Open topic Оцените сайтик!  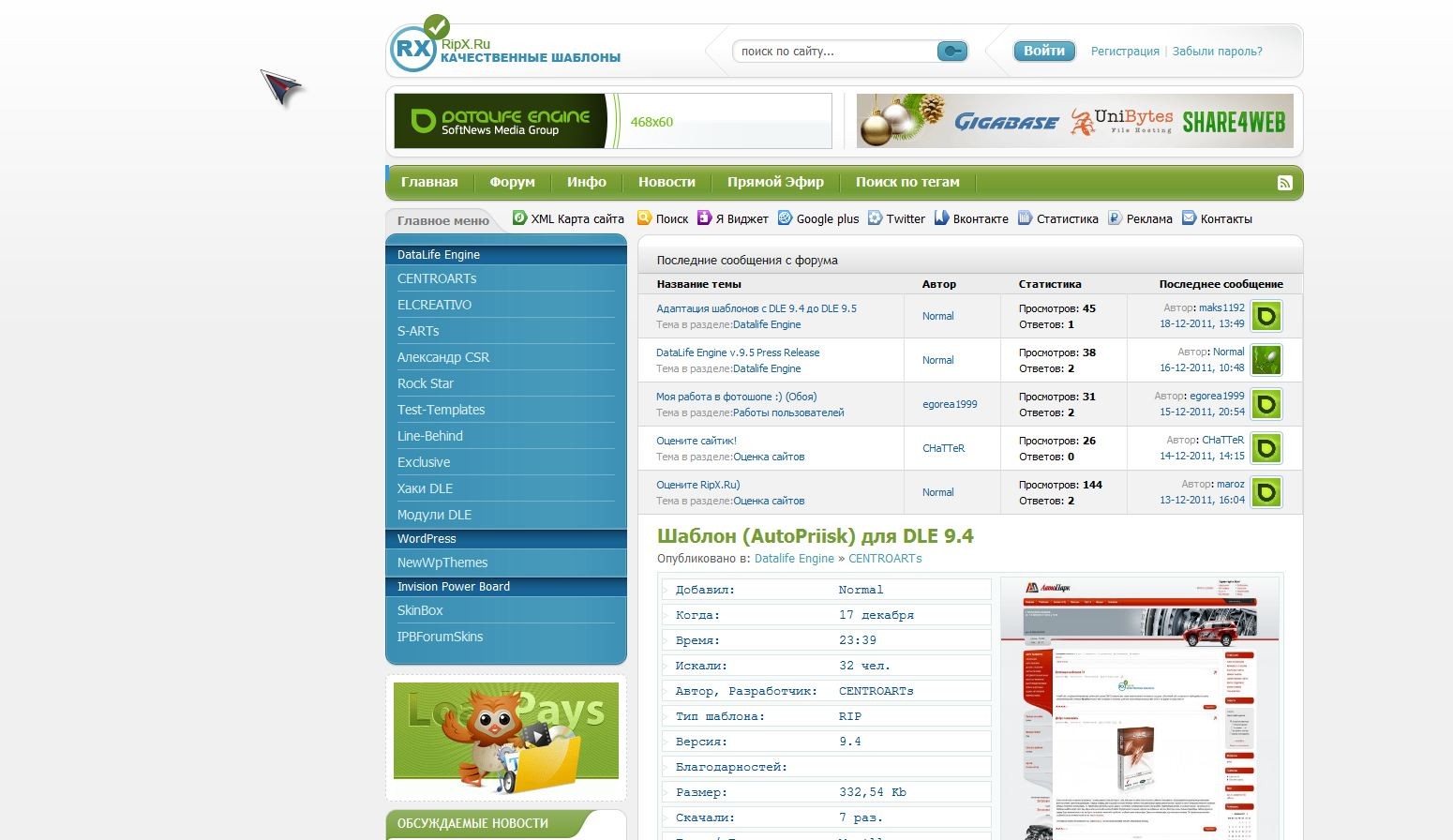pos(697,441)
